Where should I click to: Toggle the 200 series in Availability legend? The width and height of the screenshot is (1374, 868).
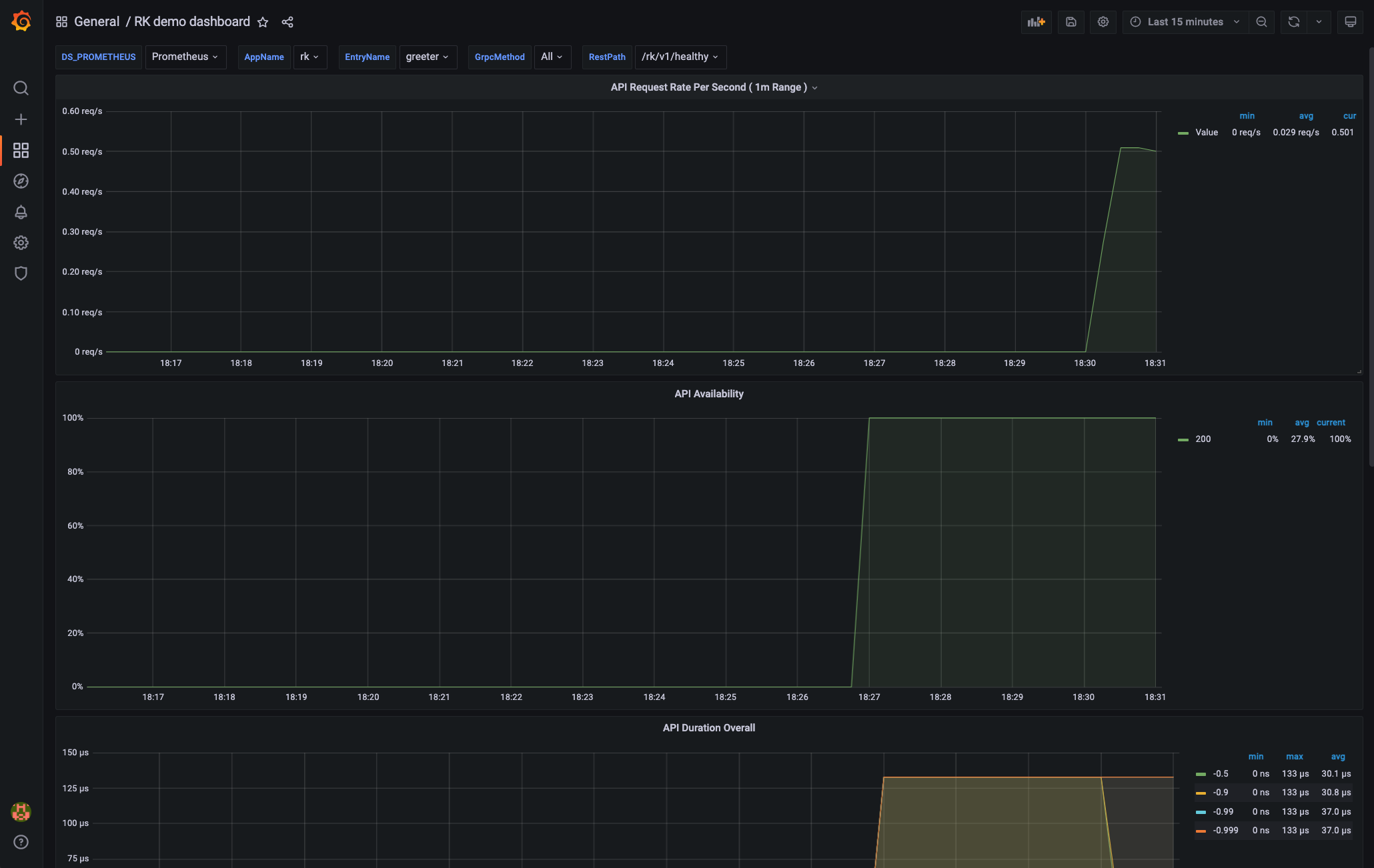(x=1203, y=439)
